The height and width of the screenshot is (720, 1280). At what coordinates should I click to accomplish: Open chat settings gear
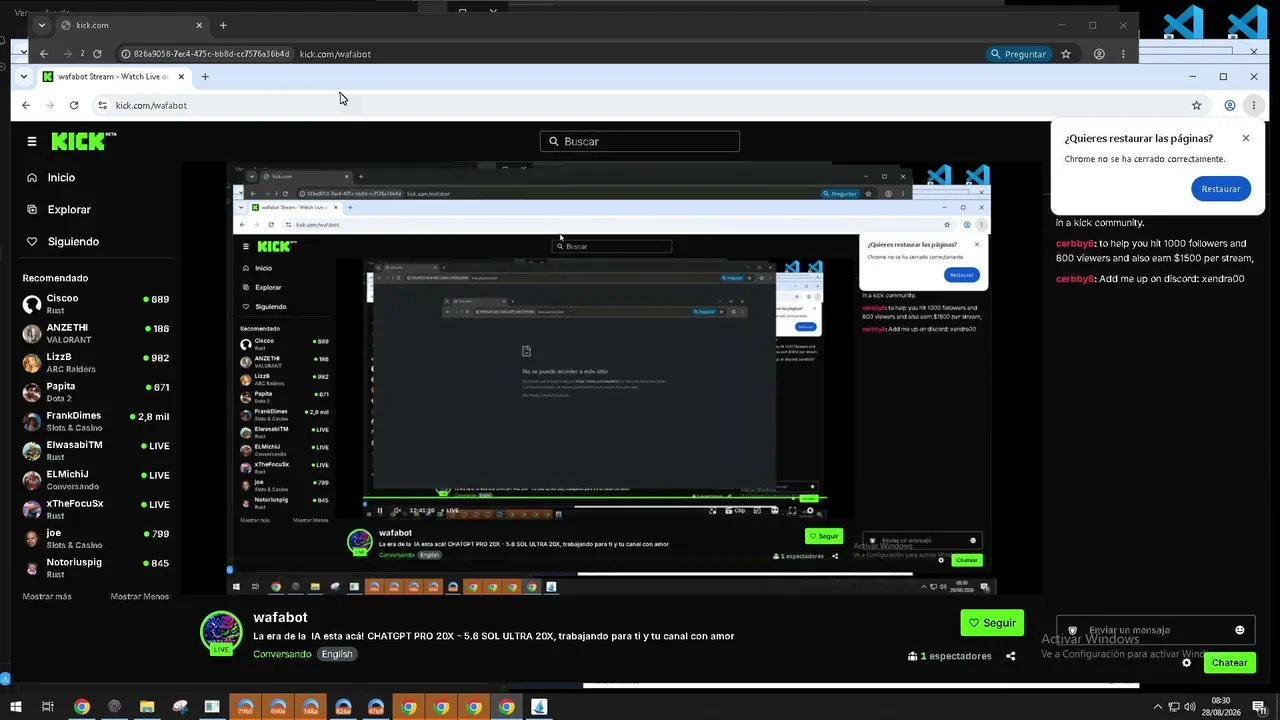(1187, 663)
